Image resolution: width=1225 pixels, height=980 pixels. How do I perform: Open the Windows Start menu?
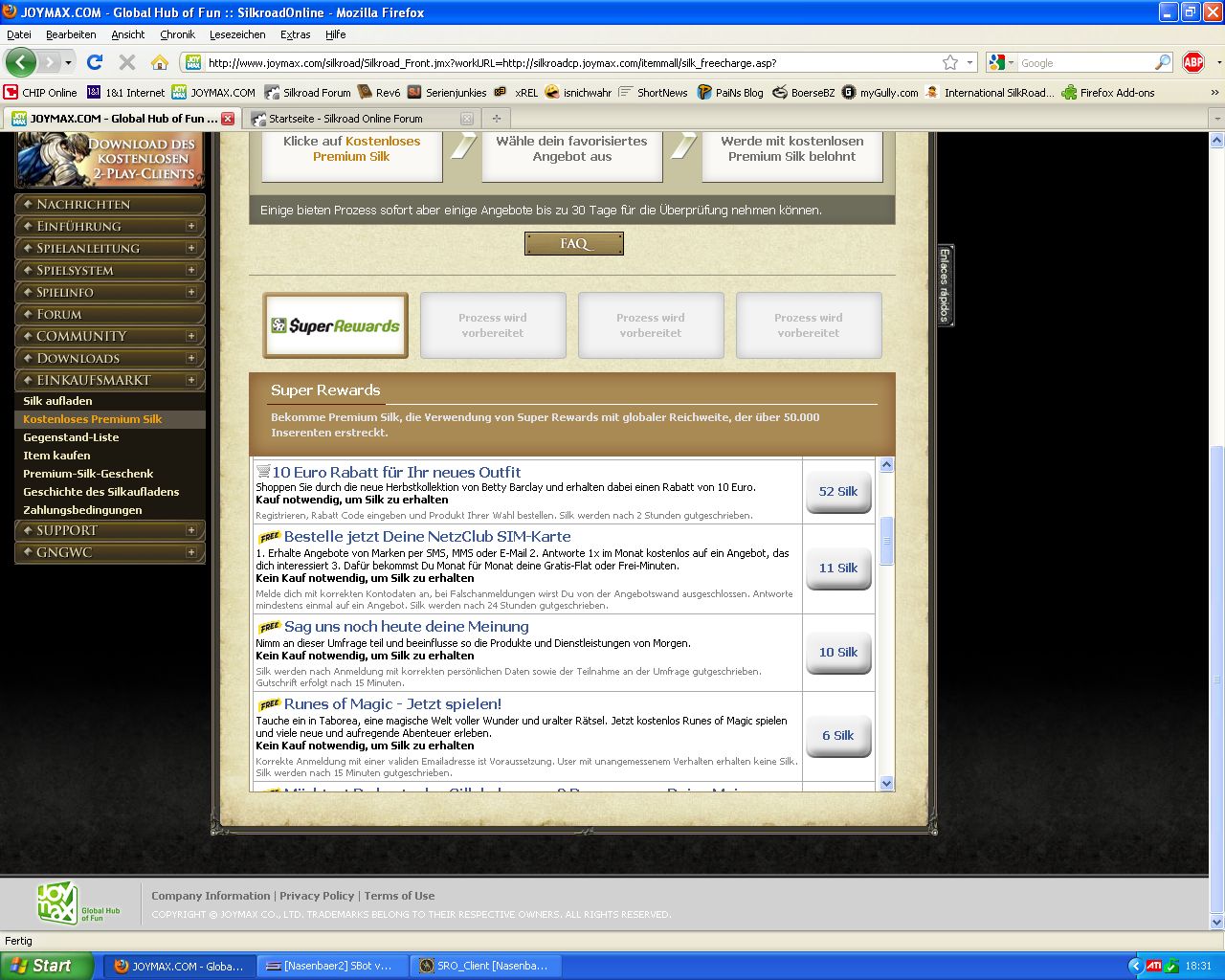47,966
